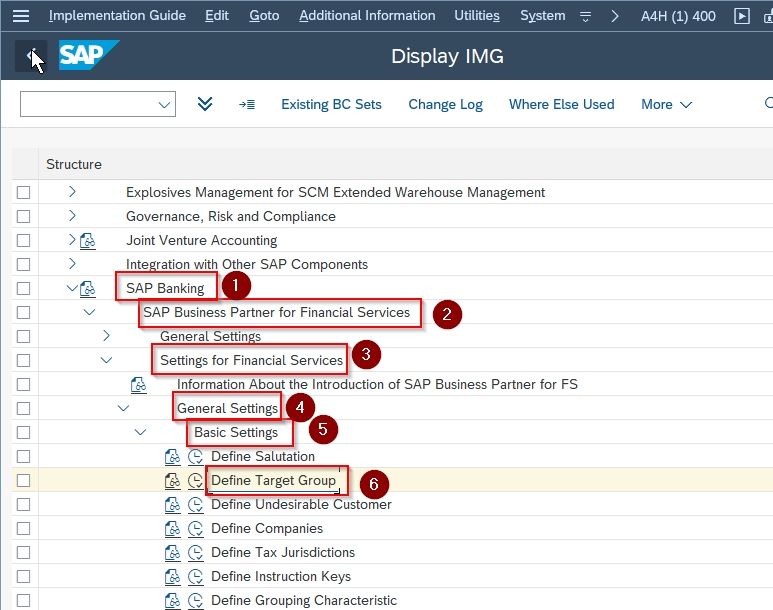This screenshot has height=610, width=773.
Task: Check the SAP Banking row checkbox
Action: (23, 288)
